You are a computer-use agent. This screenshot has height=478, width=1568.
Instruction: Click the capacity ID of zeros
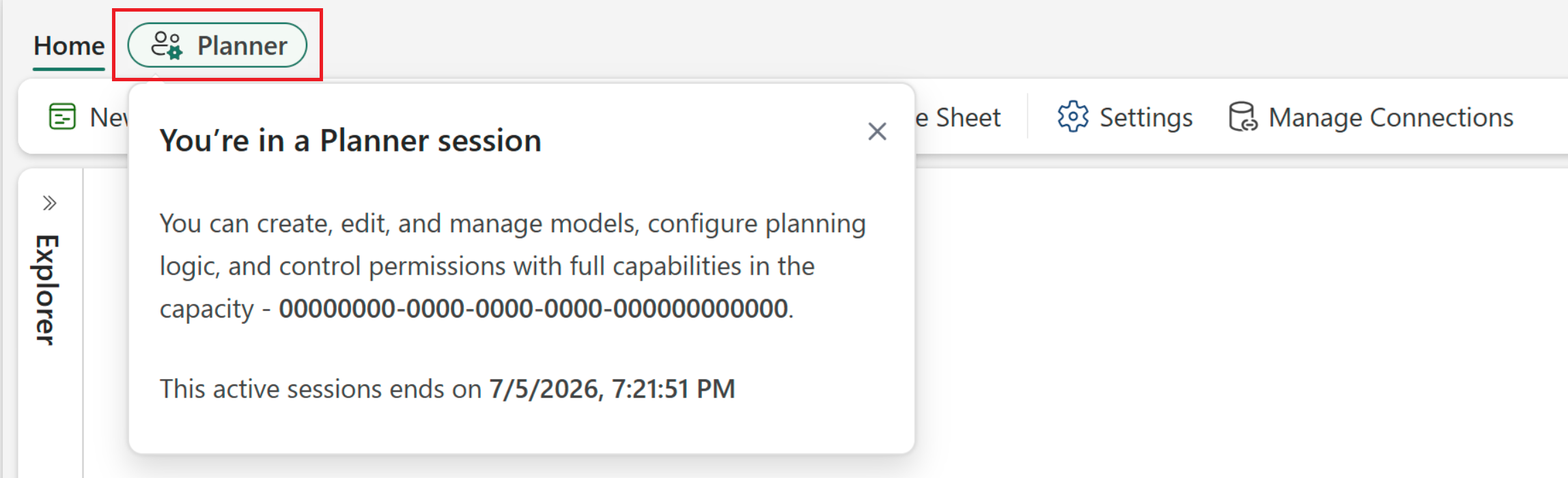tap(533, 309)
